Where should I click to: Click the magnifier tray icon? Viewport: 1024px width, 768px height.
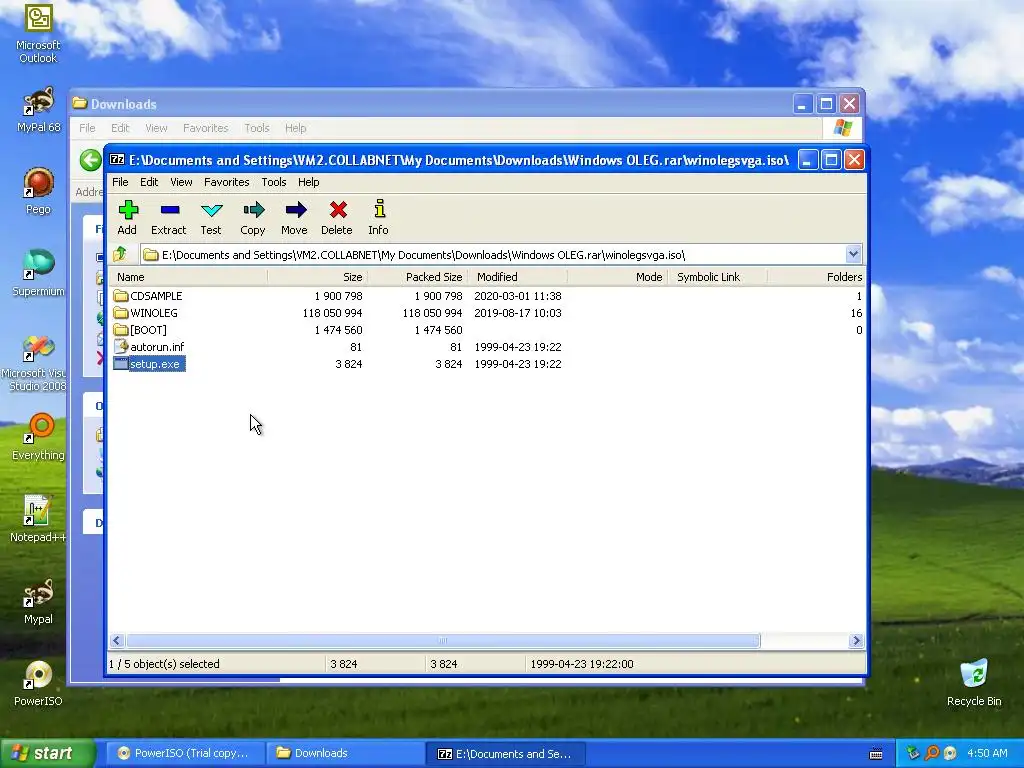[932, 753]
